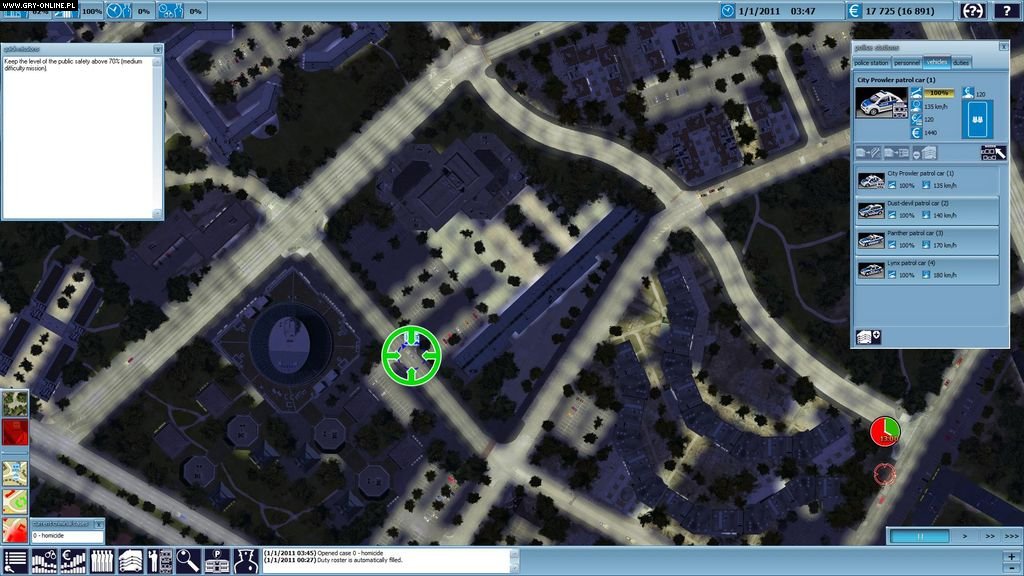Set game speed to normal single arrow

coord(965,536)
